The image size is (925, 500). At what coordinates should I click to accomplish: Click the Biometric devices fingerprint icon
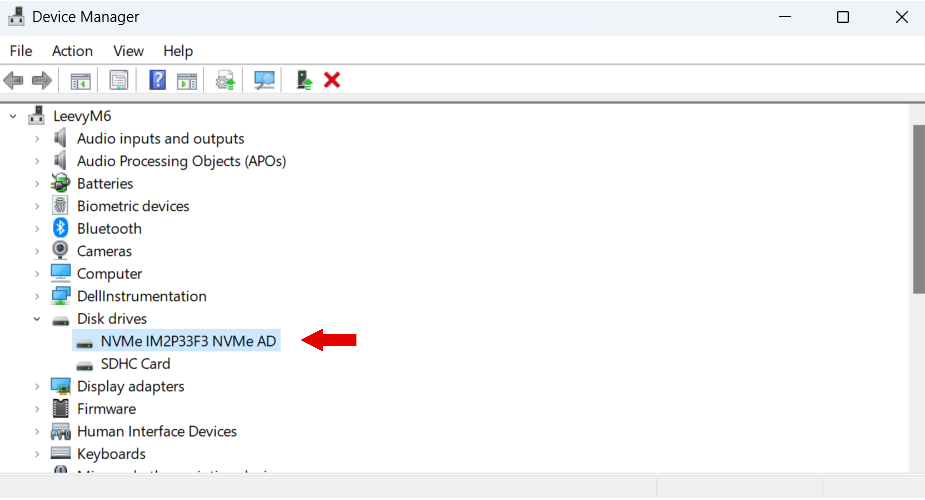coord(60,205)
